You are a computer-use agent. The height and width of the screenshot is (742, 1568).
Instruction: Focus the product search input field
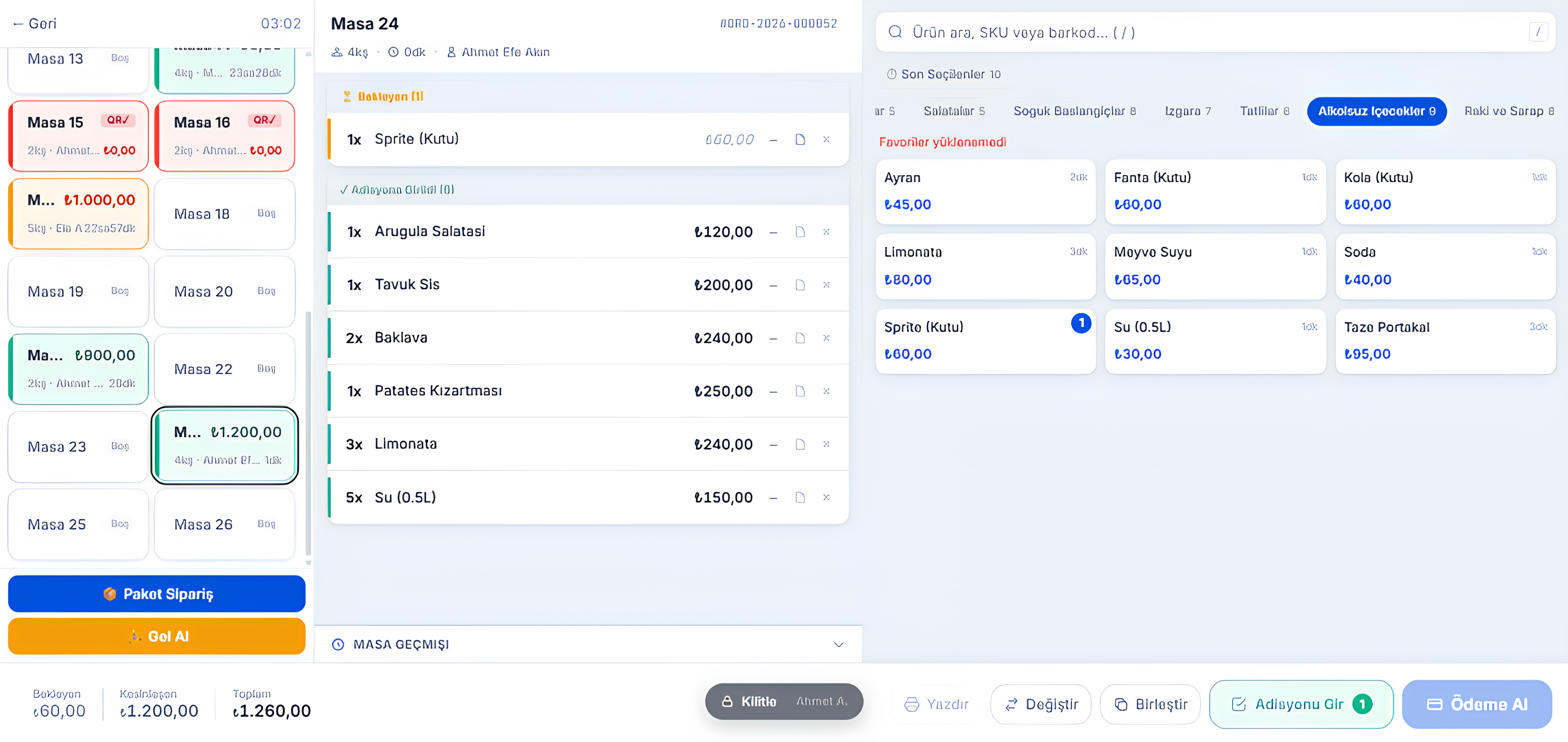[x=1216, y=32]
